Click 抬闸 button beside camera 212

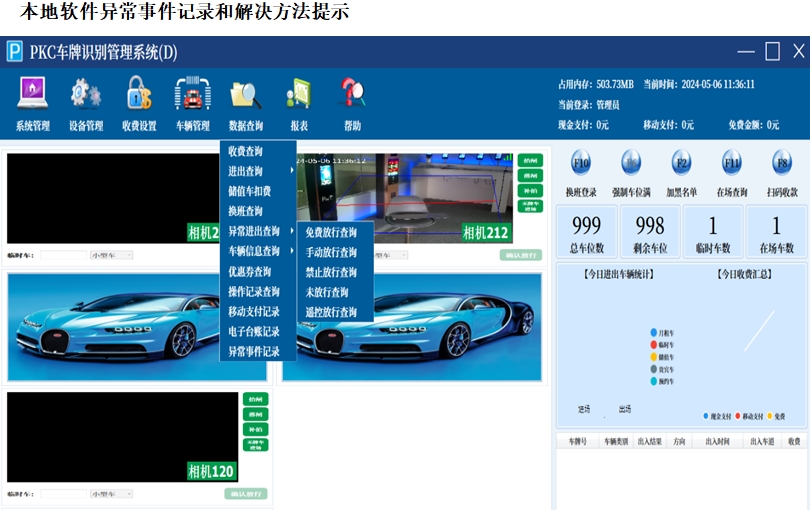(x=531, y=161)
